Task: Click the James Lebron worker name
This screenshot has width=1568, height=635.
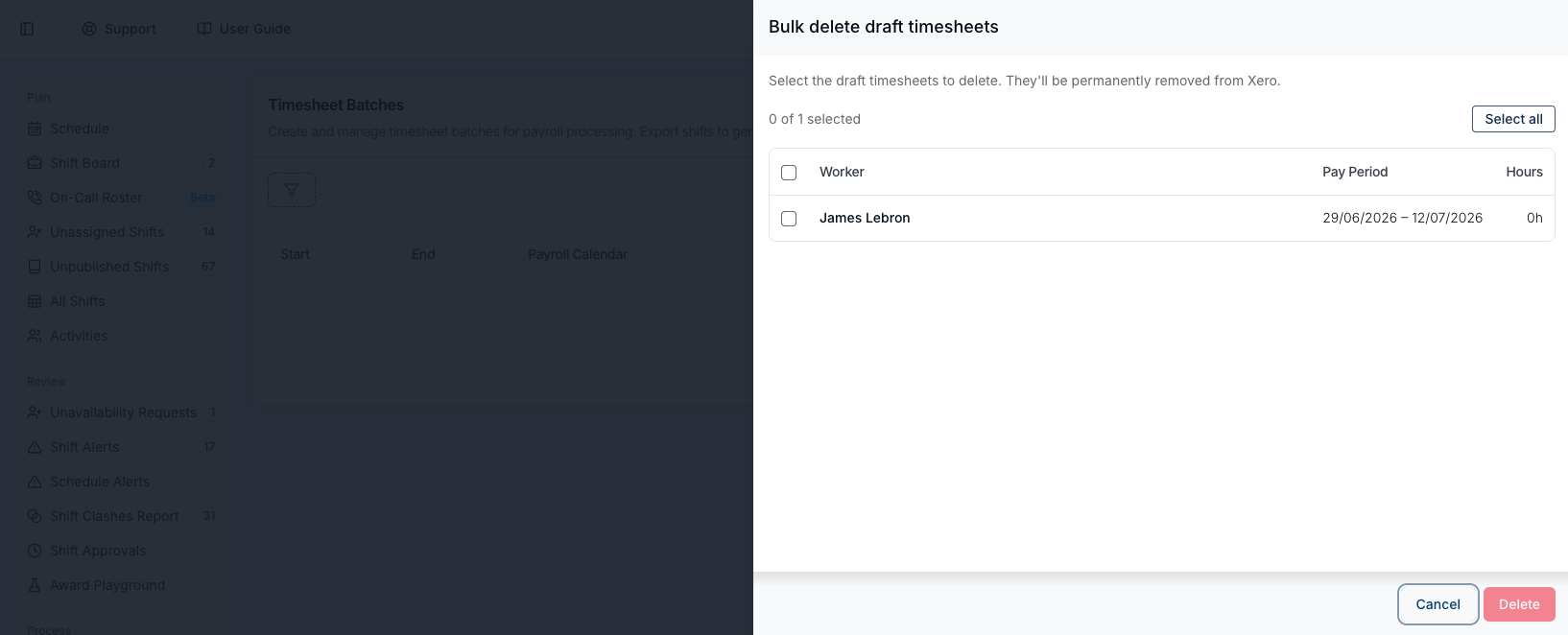Action: coord(865,218)
